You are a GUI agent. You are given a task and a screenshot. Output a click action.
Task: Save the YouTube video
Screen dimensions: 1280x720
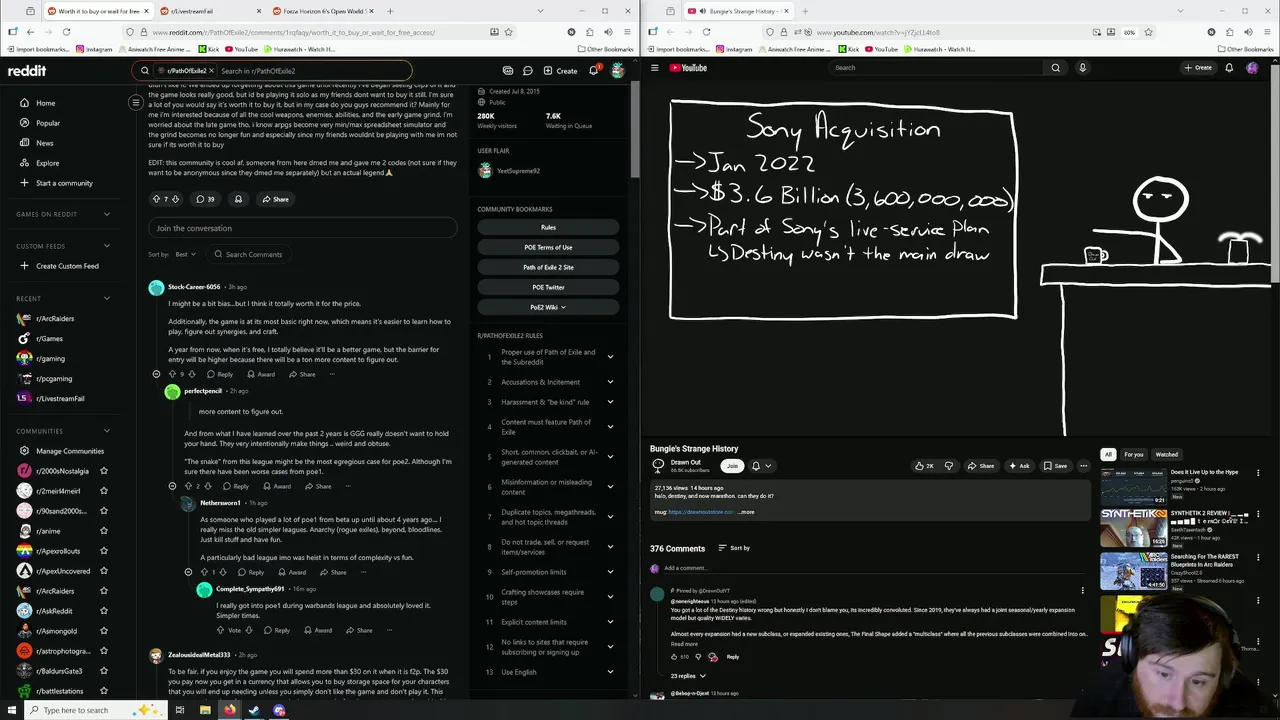(x=1055, y=466)
